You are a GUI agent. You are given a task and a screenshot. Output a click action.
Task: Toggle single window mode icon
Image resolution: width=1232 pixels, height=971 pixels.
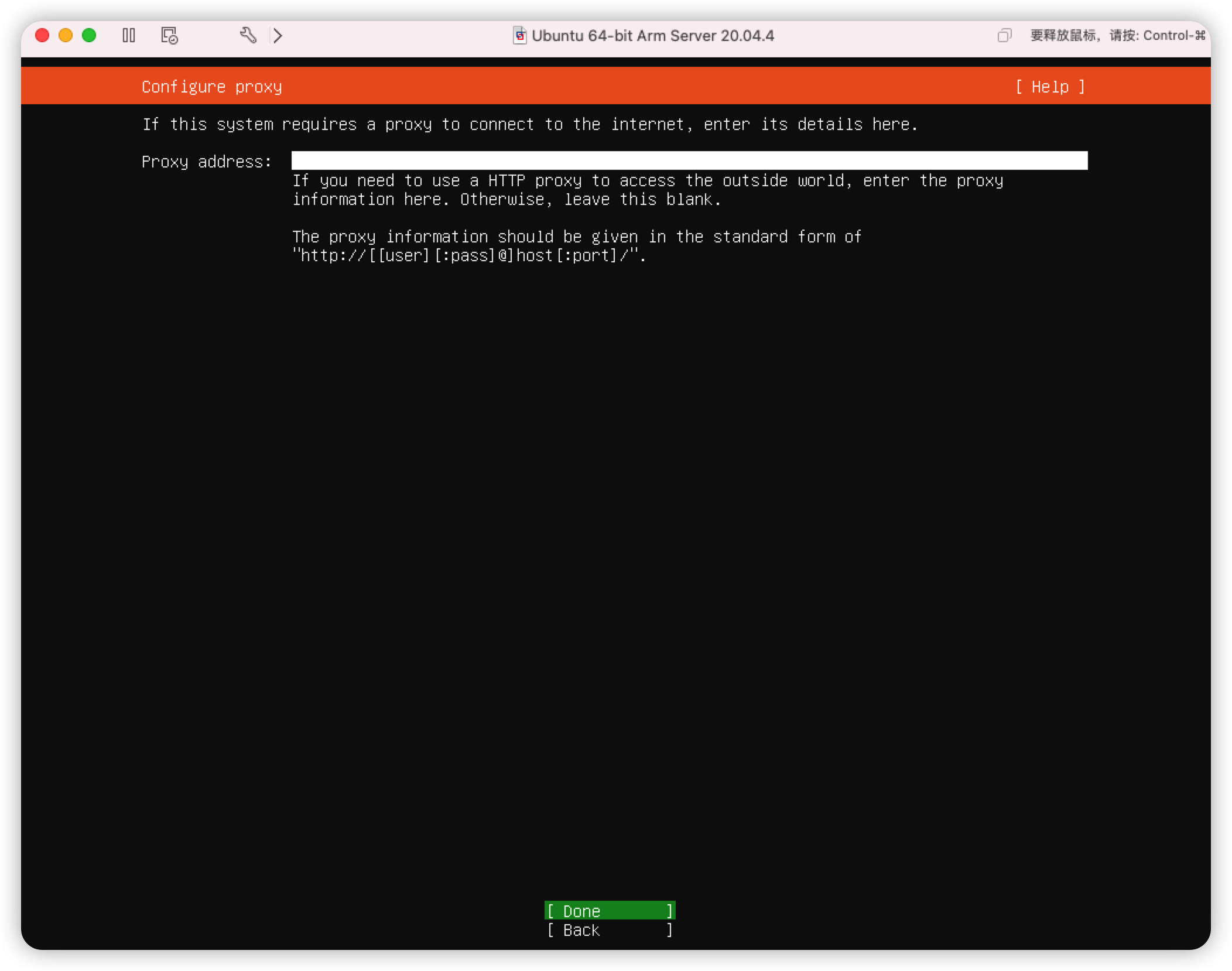tap(1004, 36)
